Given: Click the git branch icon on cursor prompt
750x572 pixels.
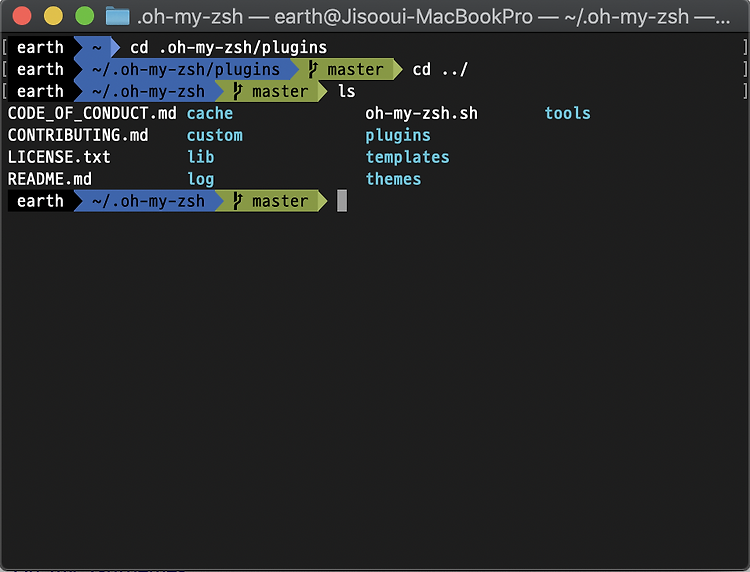Looking at the screenshot, I should coord(237,201).
